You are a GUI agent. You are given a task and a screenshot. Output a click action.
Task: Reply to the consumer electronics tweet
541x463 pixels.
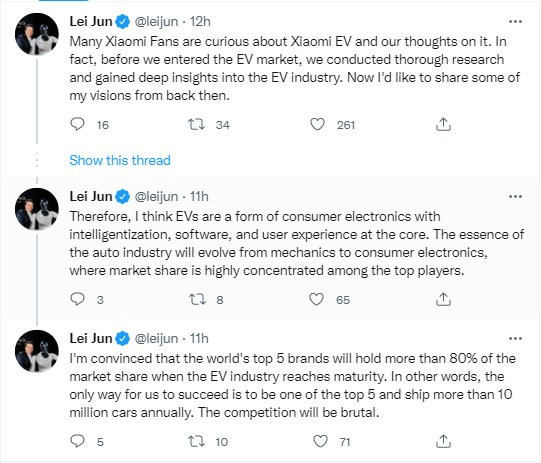point(77,299)
